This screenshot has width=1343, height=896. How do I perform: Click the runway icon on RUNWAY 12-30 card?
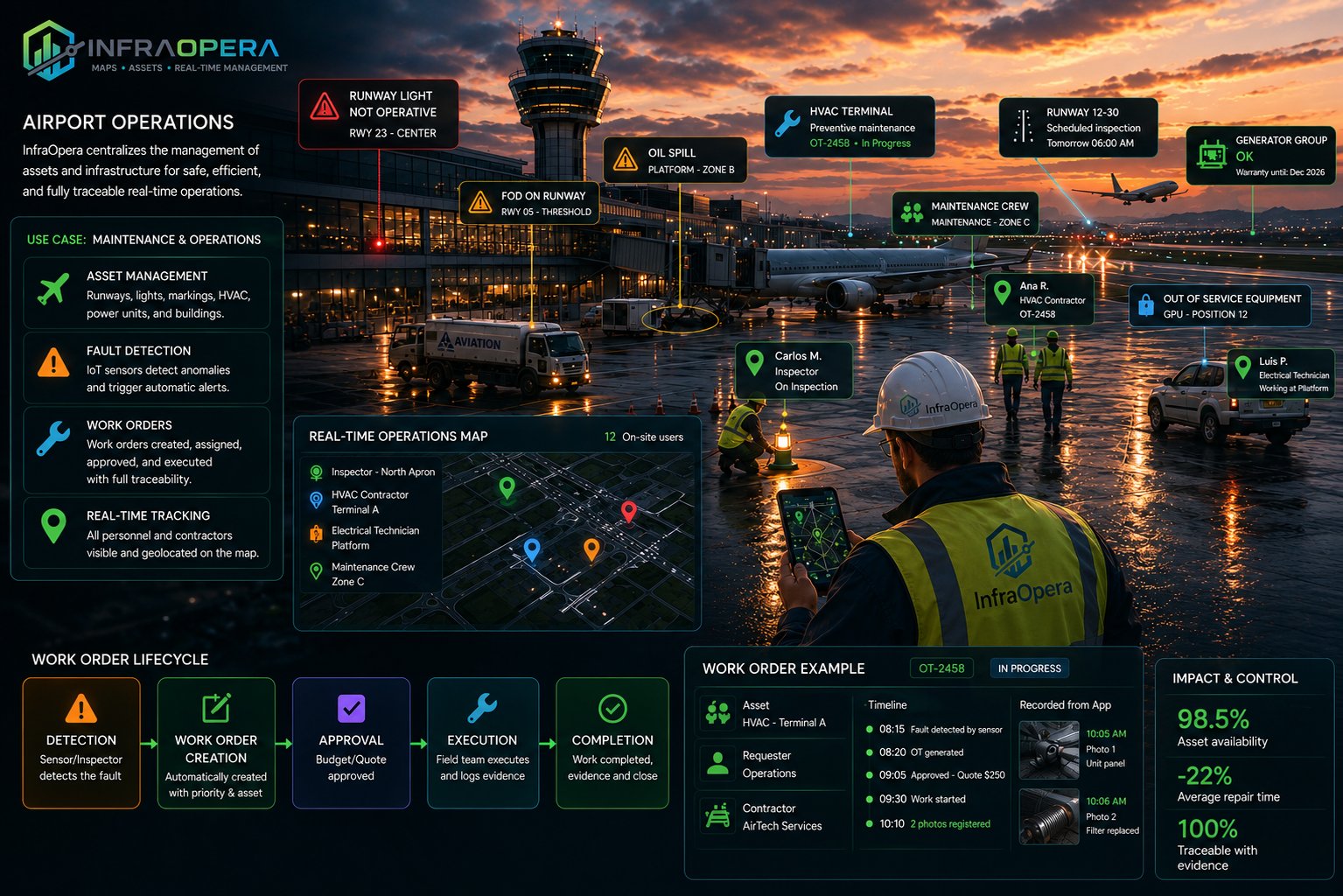pos(1022,126)
